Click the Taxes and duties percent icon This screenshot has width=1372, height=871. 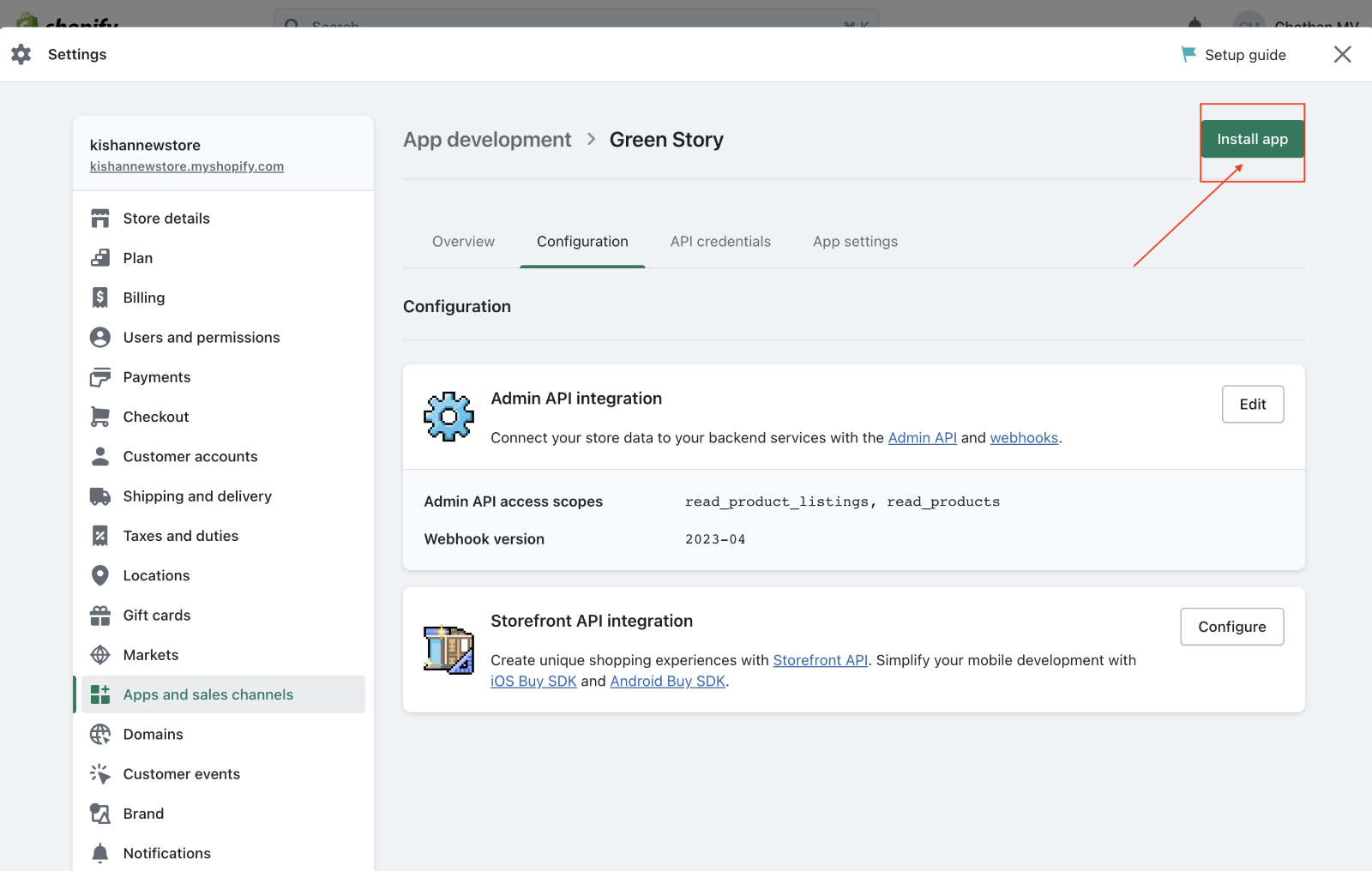100,536
